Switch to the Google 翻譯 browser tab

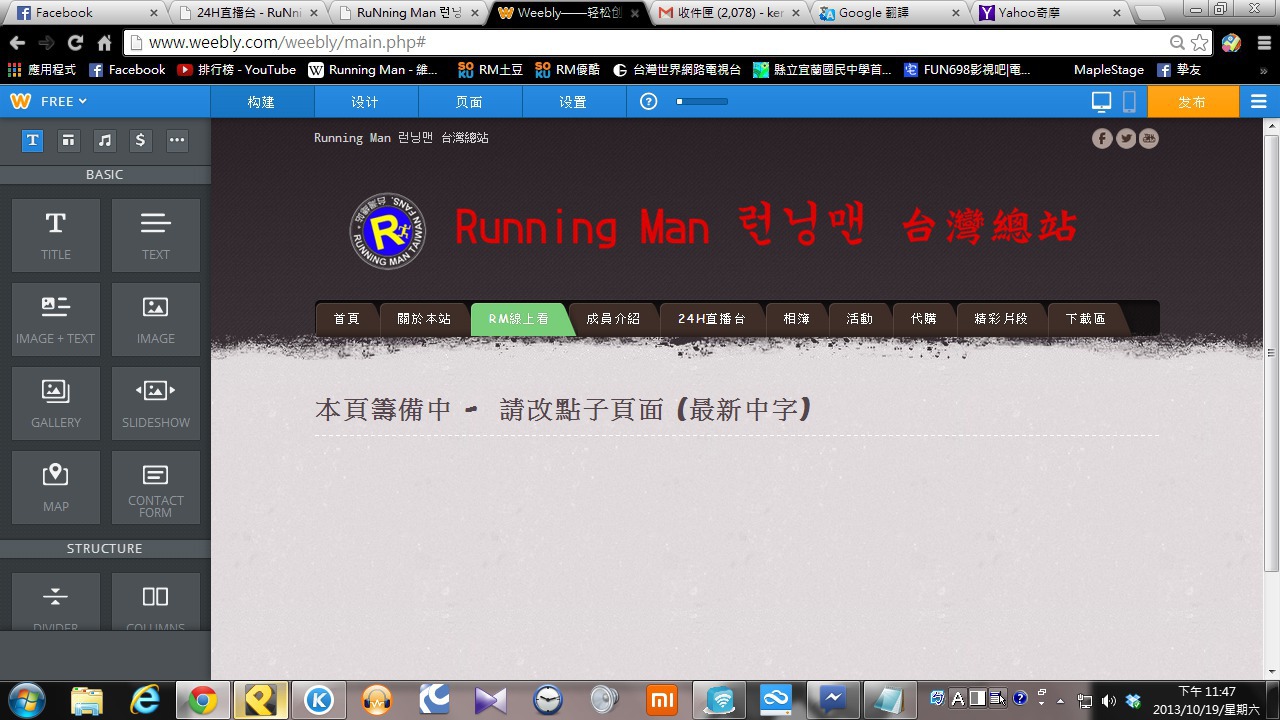click(888, 13)
